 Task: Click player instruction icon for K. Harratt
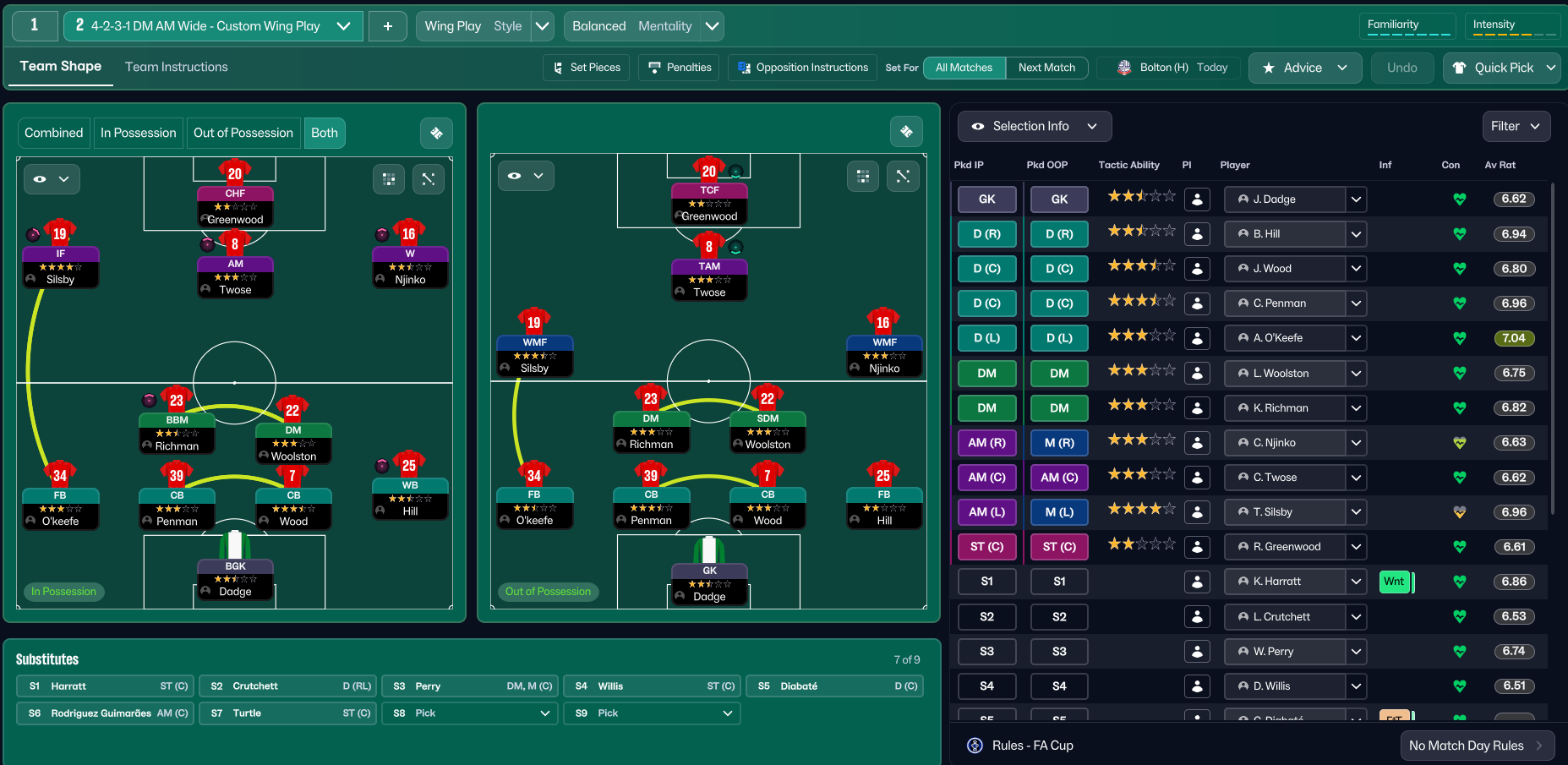1197,582
